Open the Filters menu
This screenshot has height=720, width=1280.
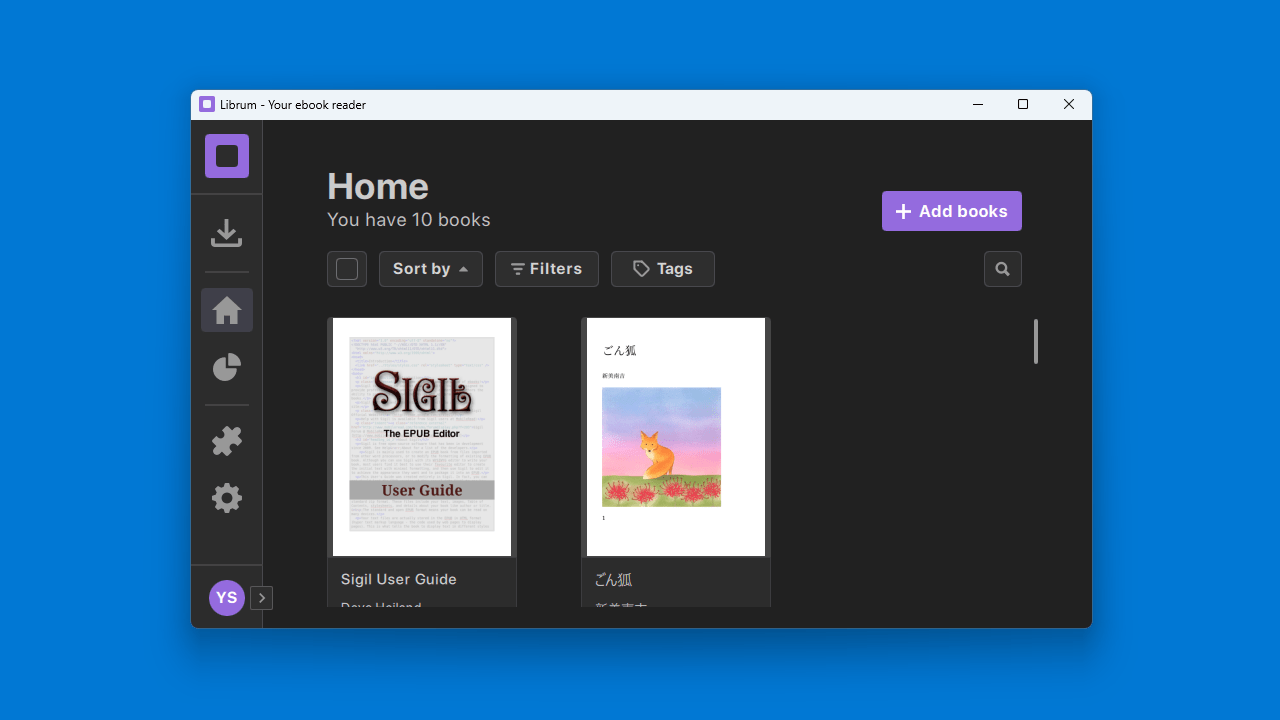(547, 269)
